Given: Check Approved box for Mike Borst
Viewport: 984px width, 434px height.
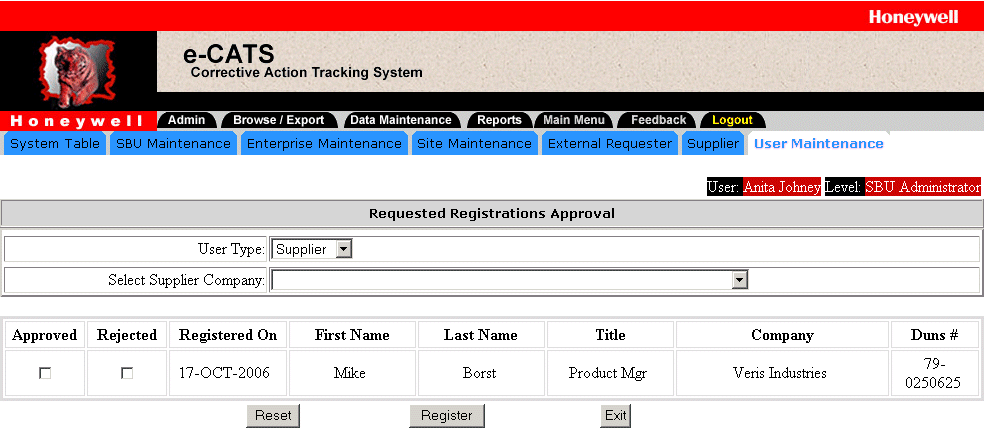Looking at the screenshot, I should pyautogui.click(x=45, y=373).
